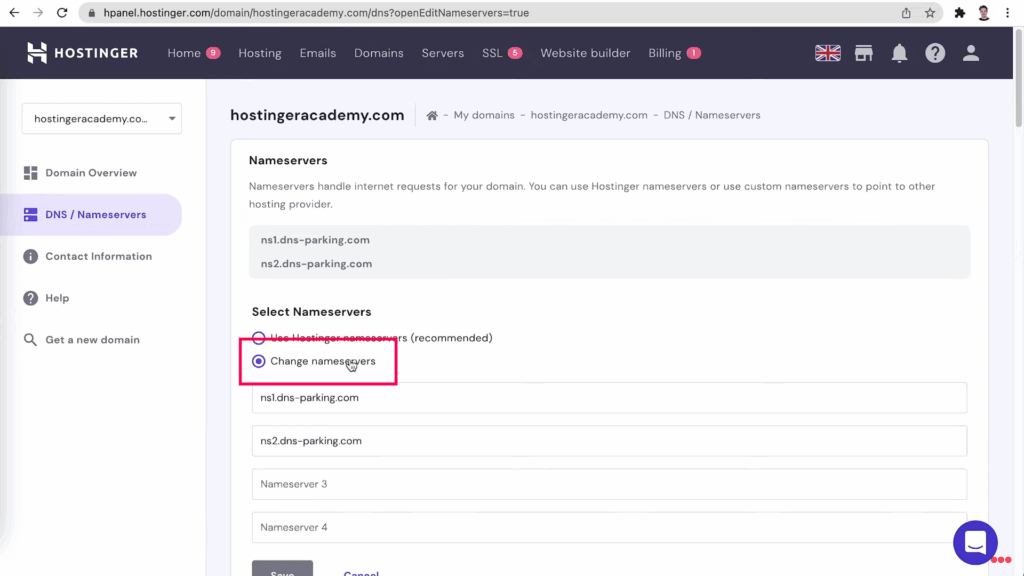1024x576 pixels.
Task: Select Change nameservers radio option
Action: pyautogui.click(x=259, y=361)
